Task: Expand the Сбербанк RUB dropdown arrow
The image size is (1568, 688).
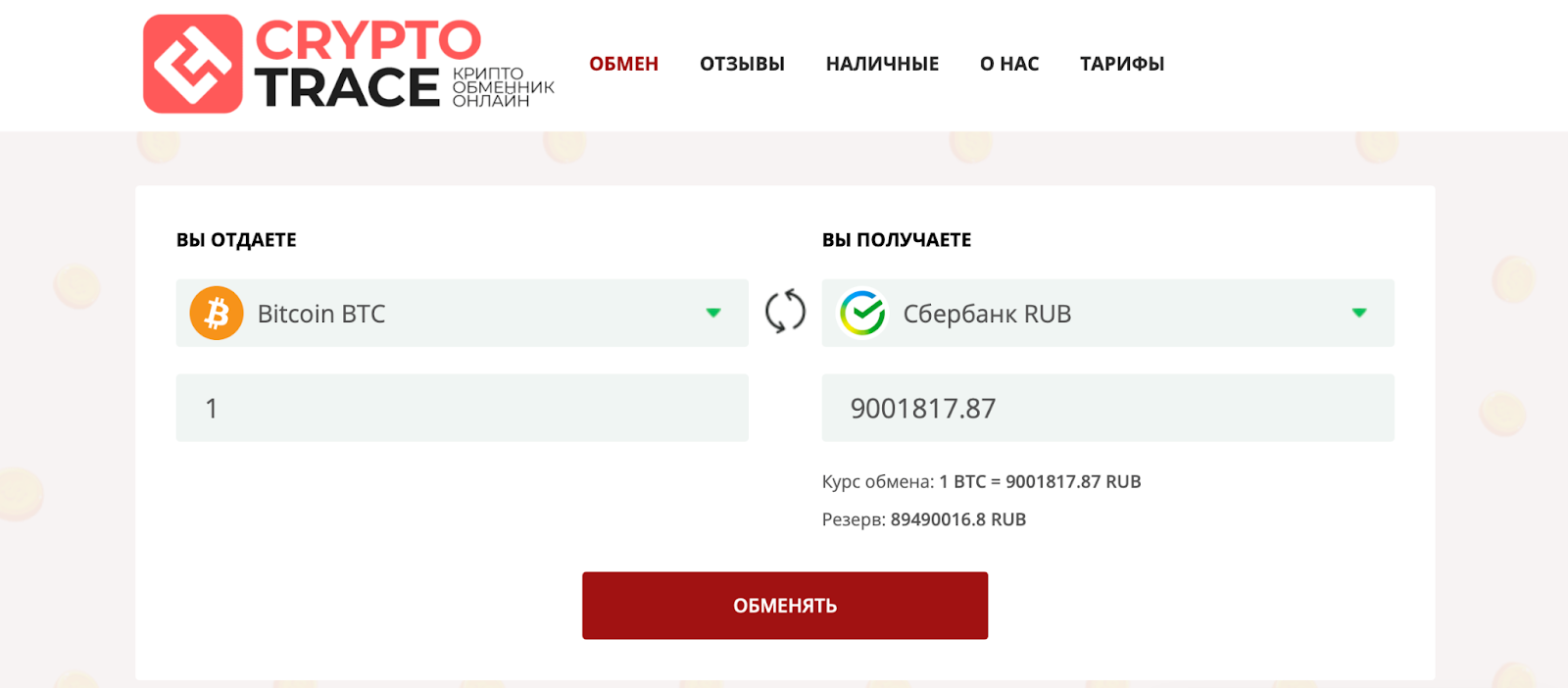Action: (x=1359, y=313)
